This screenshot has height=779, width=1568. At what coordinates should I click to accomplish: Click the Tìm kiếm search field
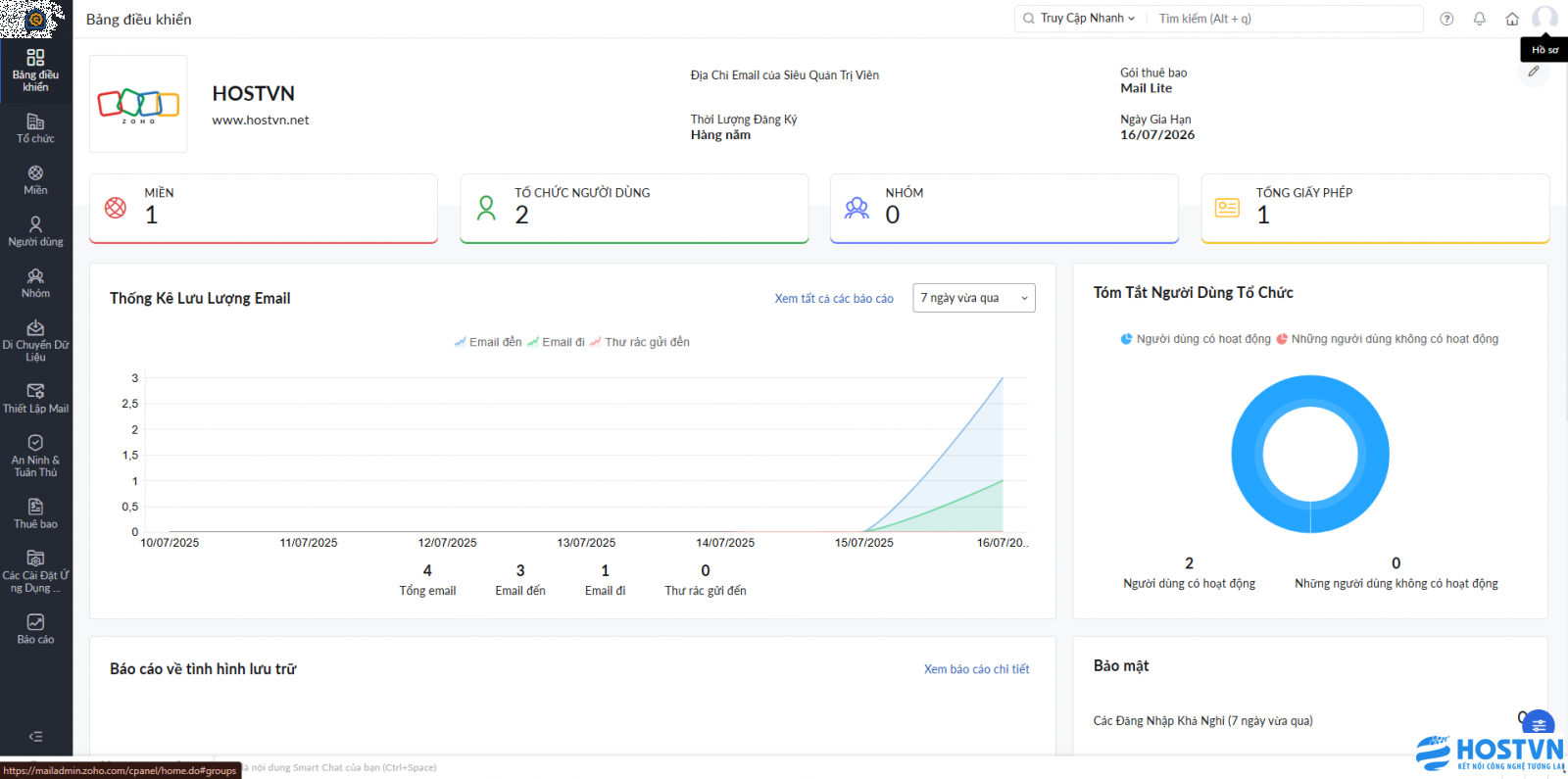[x=1284, y=19]
